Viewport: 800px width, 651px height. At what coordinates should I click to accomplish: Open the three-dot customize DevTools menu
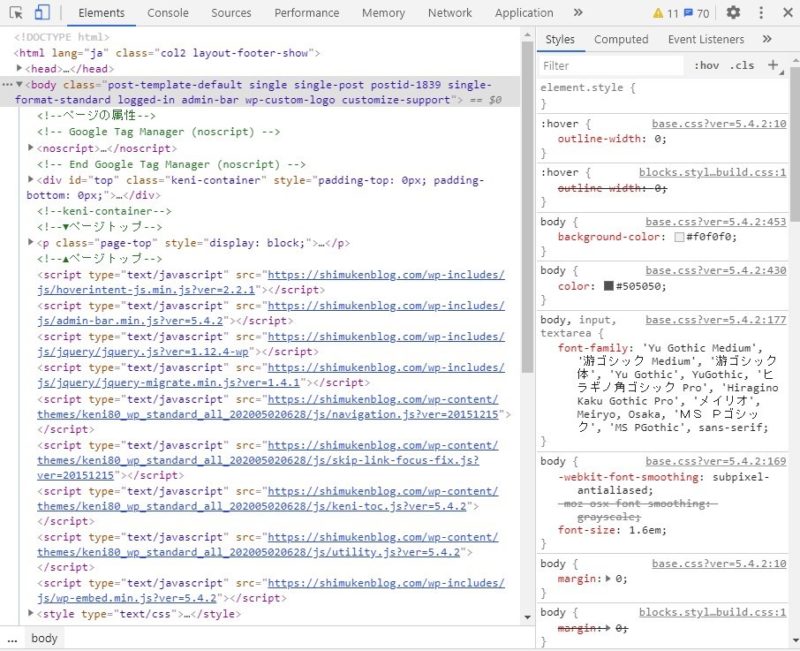[761, 13]
